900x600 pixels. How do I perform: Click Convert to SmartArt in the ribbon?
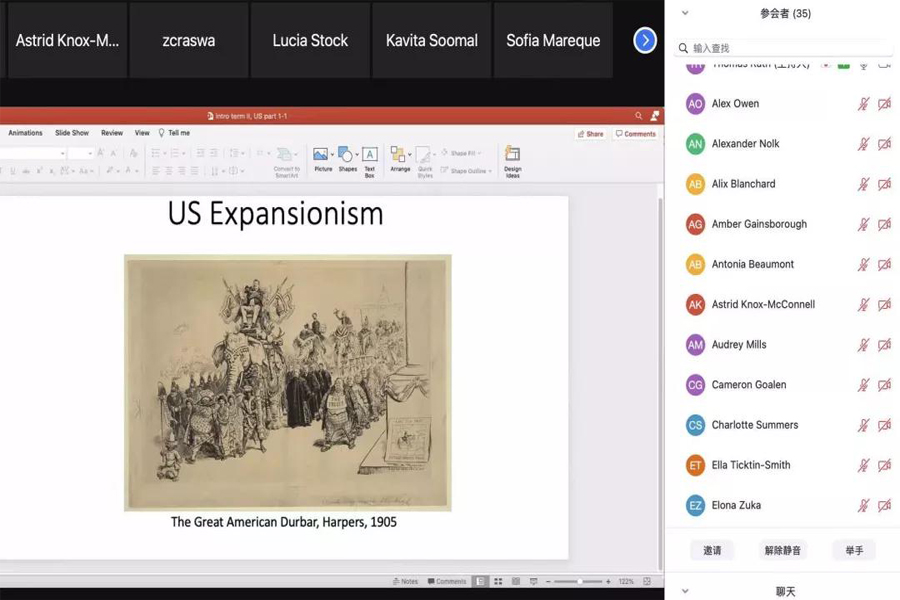click(286, 162)
